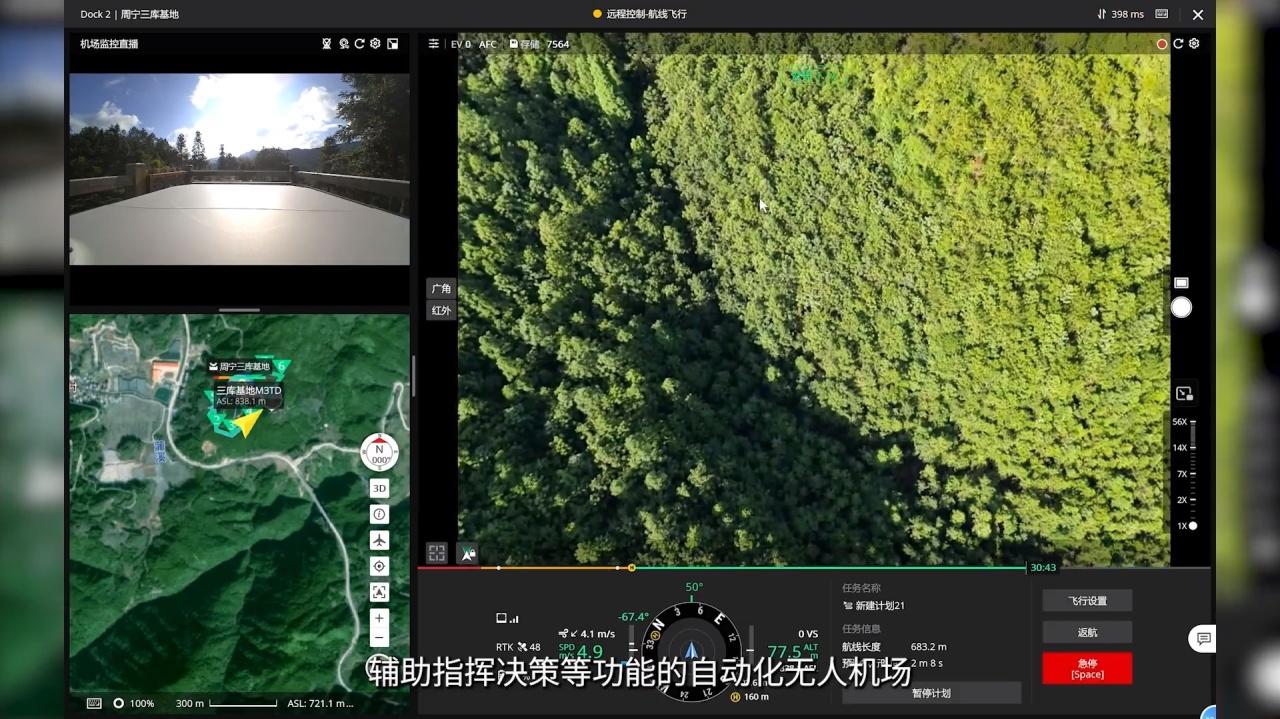This screenshot has width=1280, height=719.
Task: Click the camera switch icon in dock live header
Action: point(343,44)
